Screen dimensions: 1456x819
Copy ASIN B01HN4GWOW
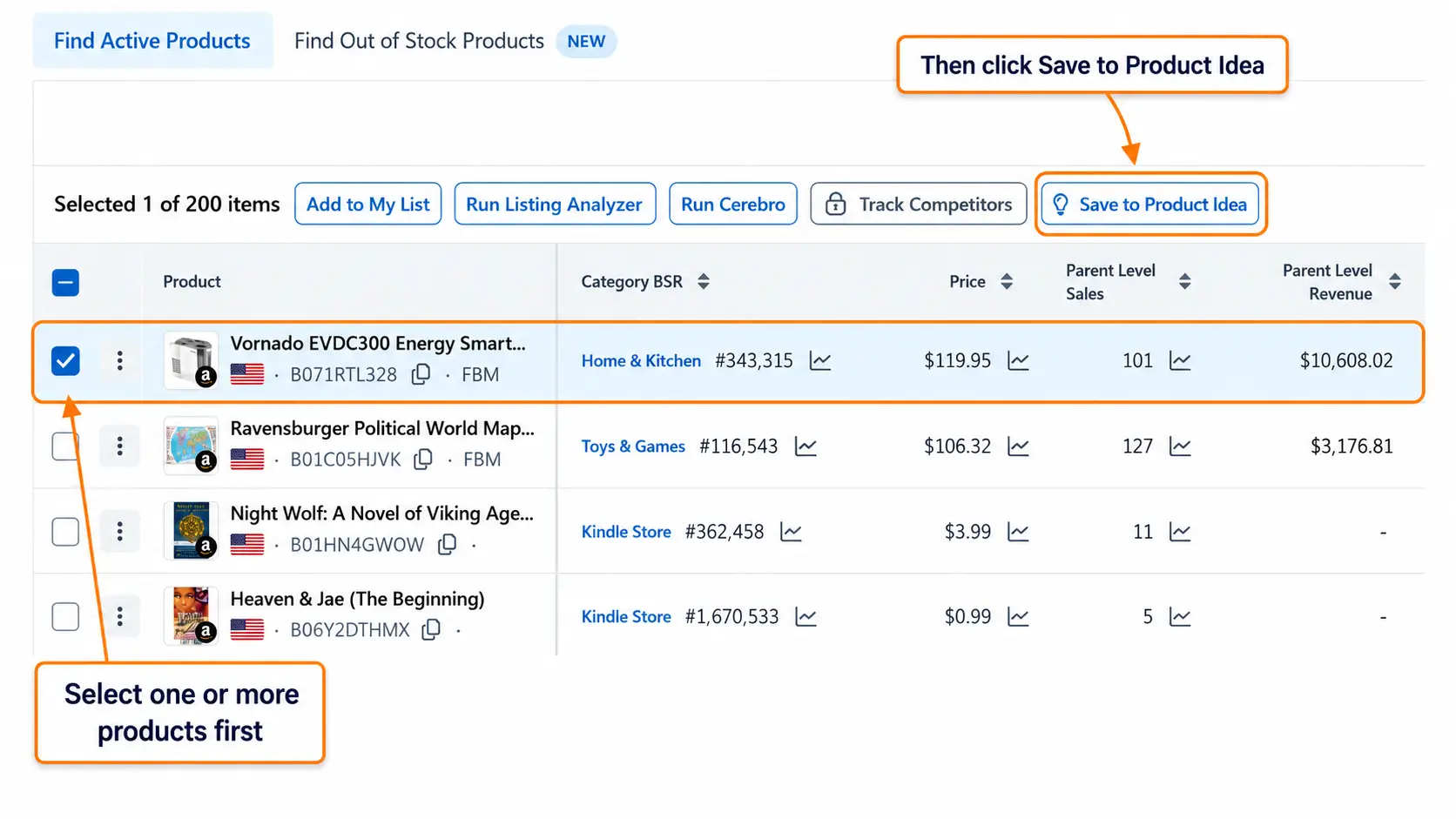(448, 544)
